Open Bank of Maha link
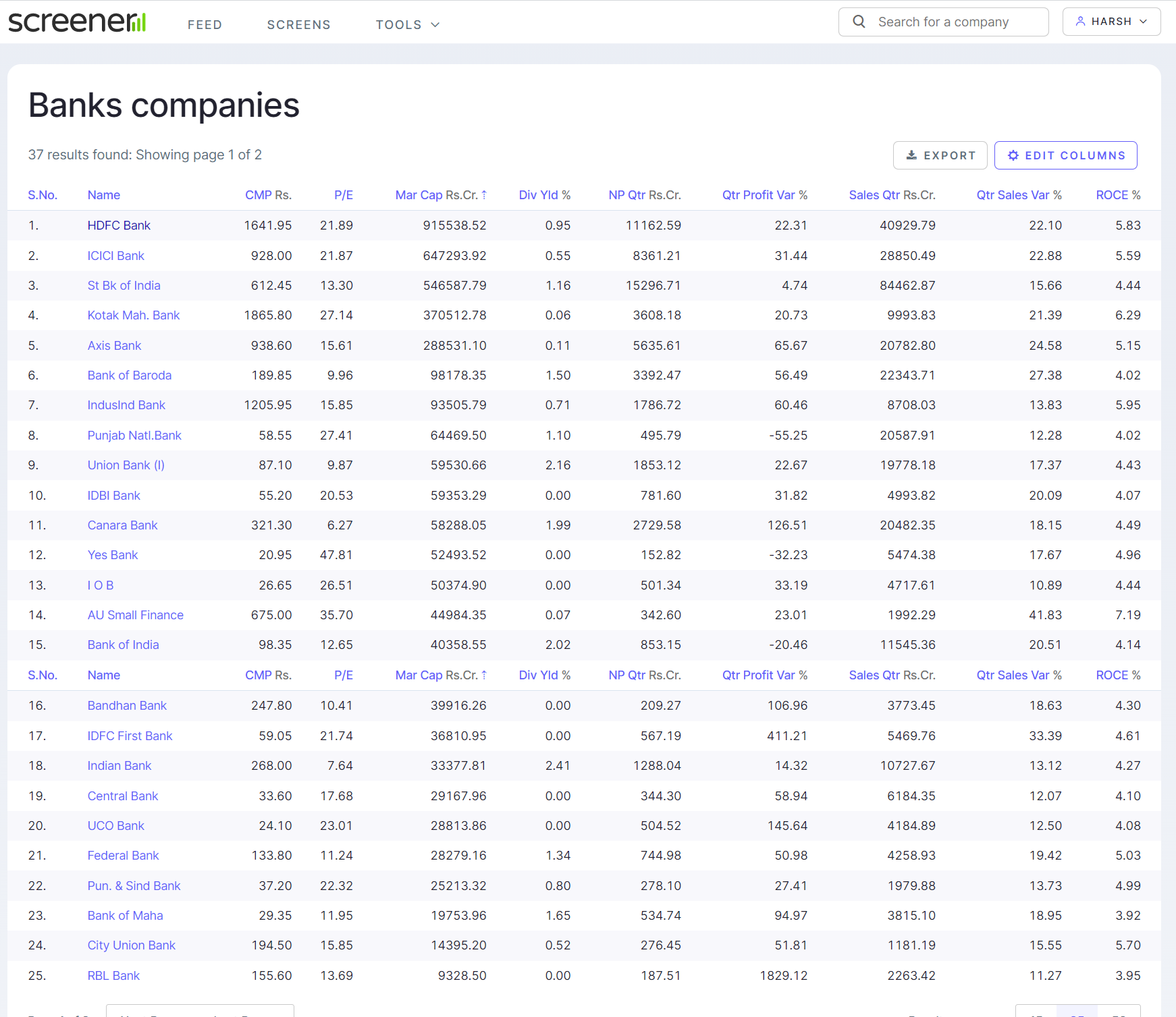This screenshot has height=1017, width=1176. coord(126,916)
